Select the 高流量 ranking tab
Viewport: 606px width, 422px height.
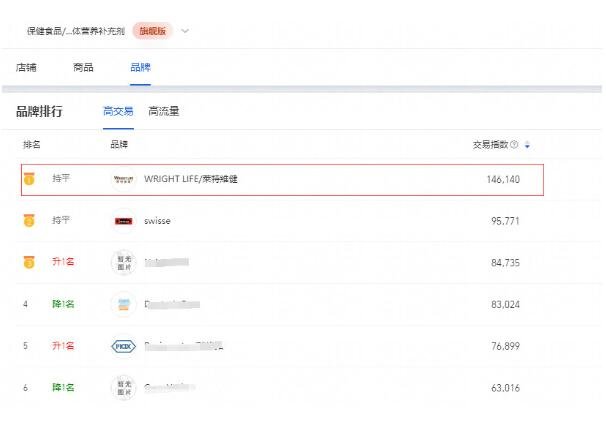click(163, 111)
